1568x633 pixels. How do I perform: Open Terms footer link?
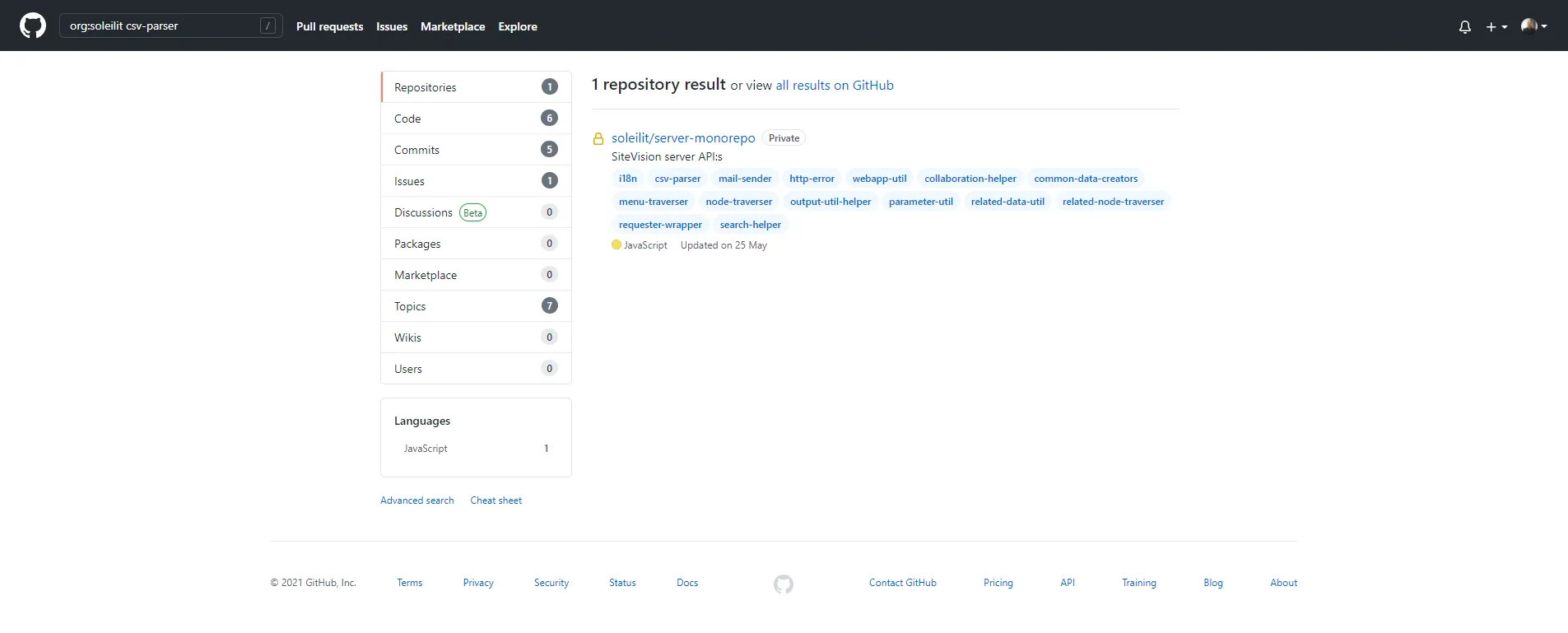[409, 583]
